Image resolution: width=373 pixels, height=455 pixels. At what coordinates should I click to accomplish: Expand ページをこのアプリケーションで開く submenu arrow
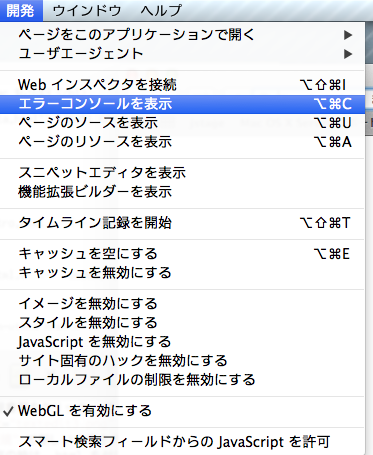(348, 35)
